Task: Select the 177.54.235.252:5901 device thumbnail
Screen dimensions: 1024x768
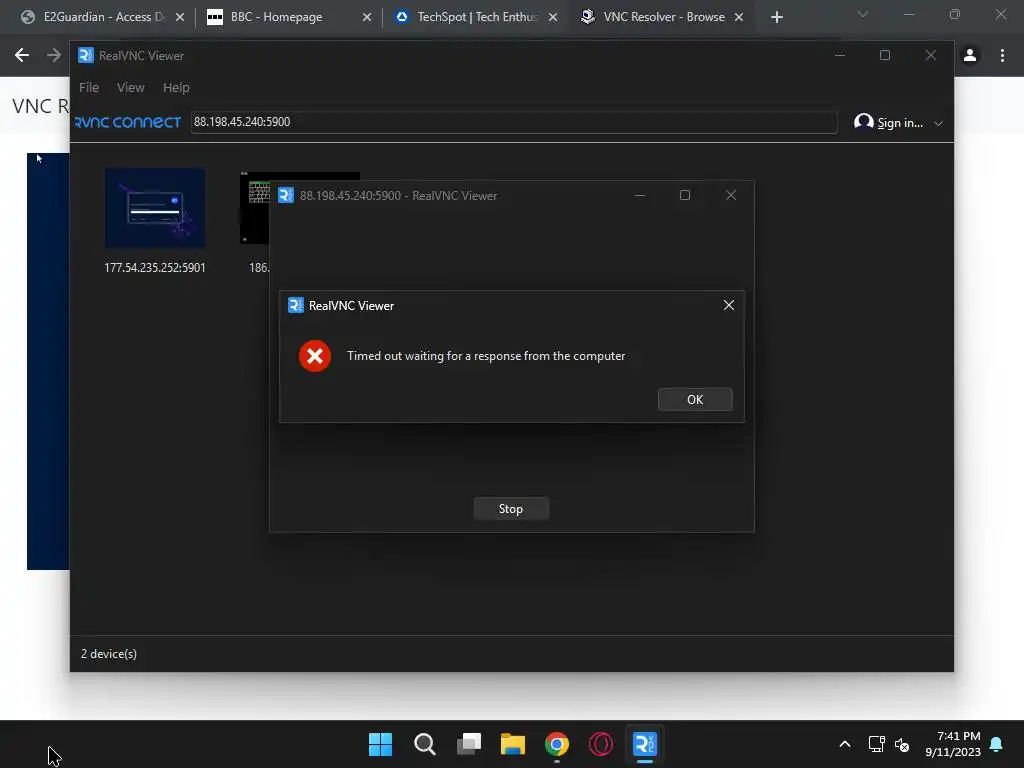Action: pos(155,208)
